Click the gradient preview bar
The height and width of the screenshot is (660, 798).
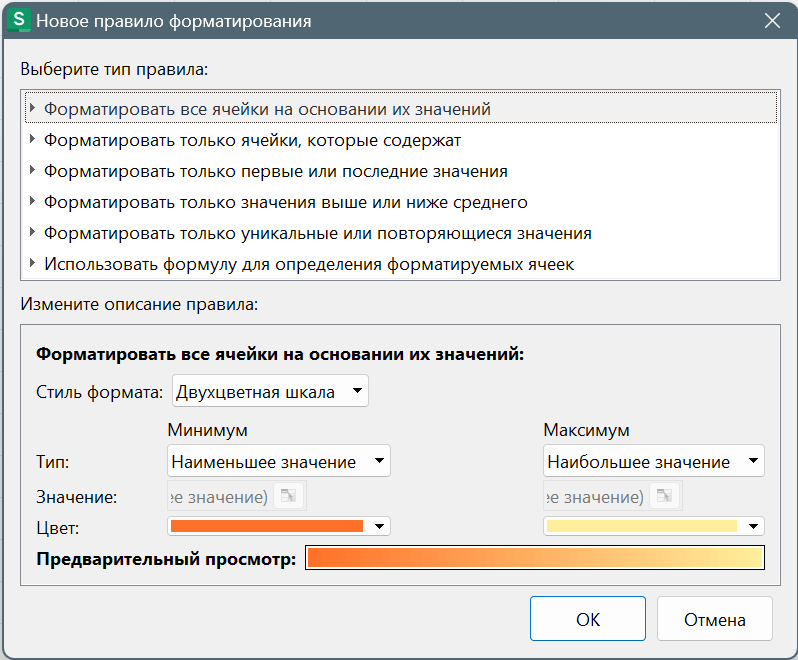(535, 558)
